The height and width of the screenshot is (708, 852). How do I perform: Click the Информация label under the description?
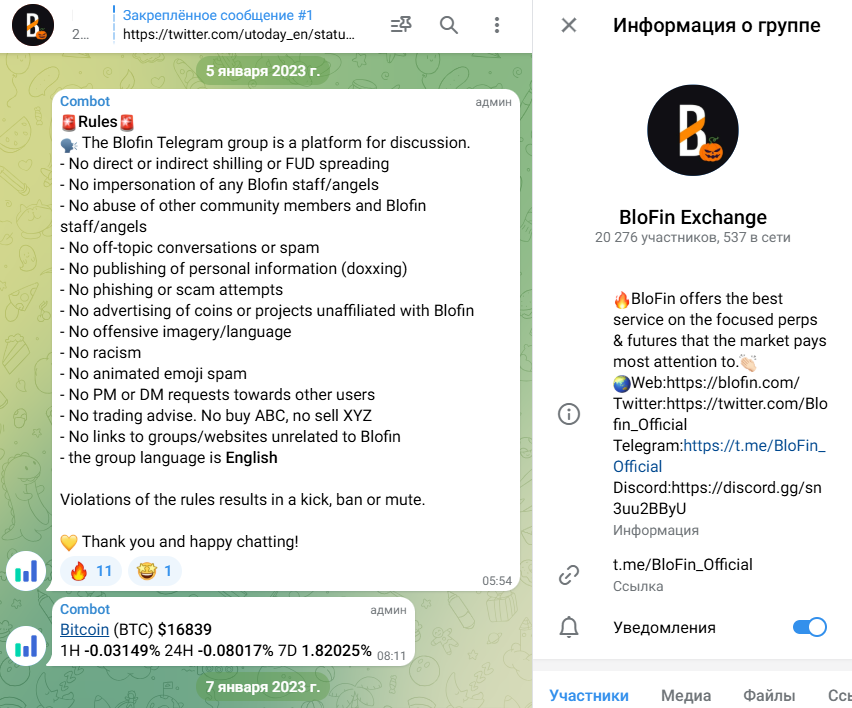pos(656,530)
